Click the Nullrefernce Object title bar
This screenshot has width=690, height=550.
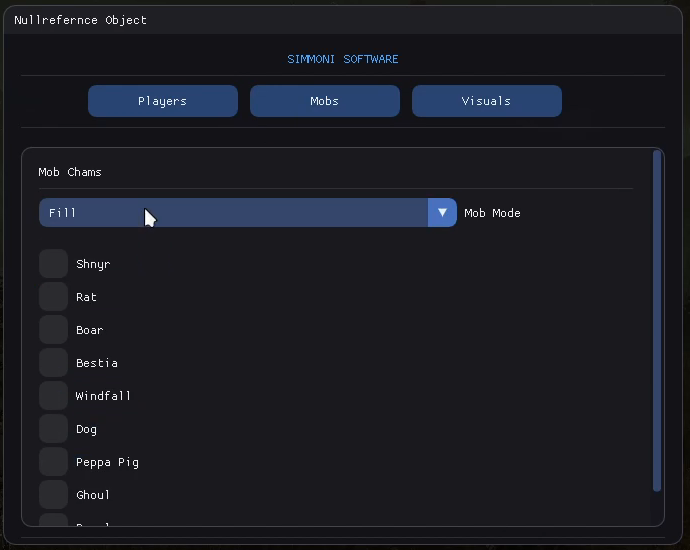(345, 20)
